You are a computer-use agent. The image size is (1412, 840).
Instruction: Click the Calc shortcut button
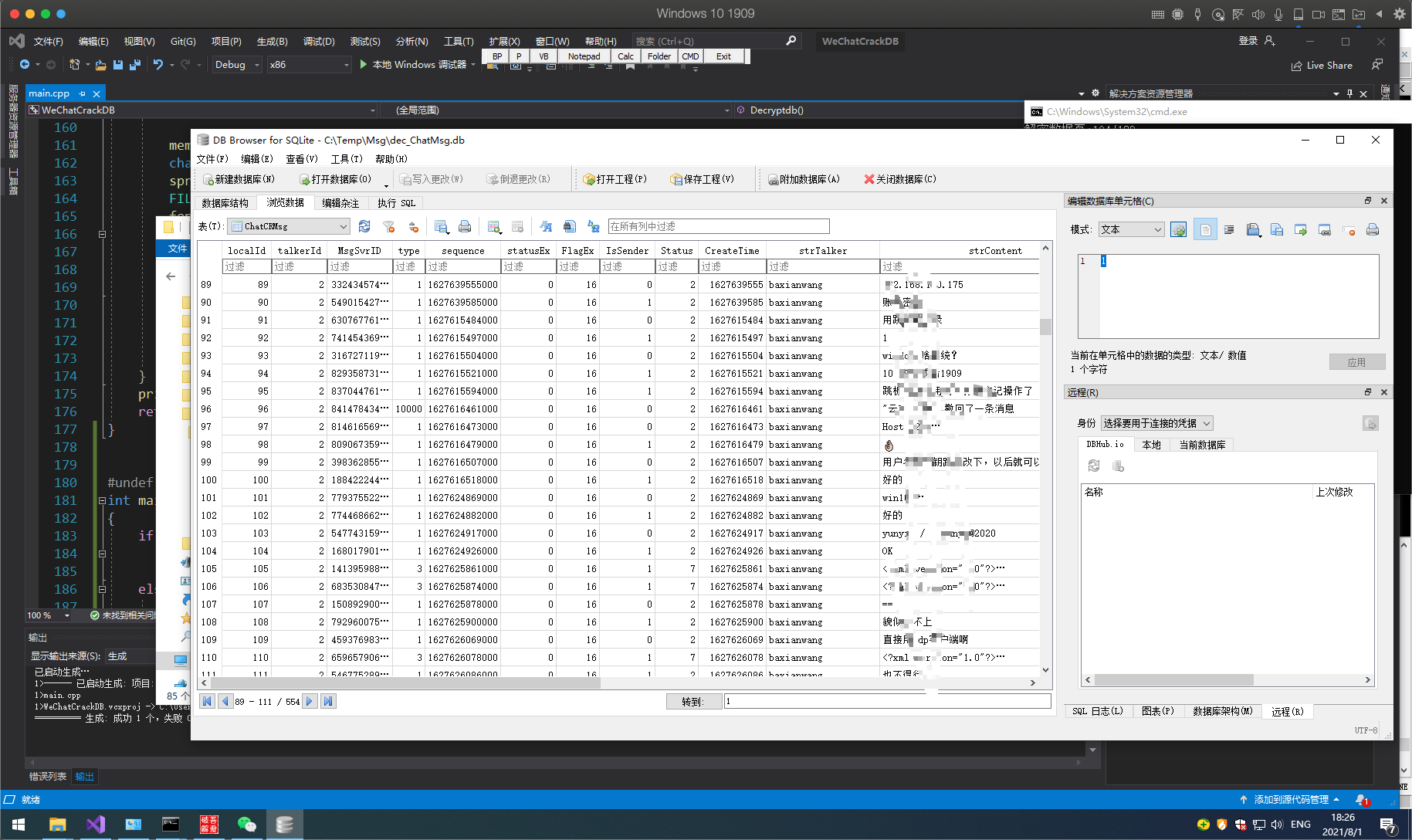pos(625,56)
